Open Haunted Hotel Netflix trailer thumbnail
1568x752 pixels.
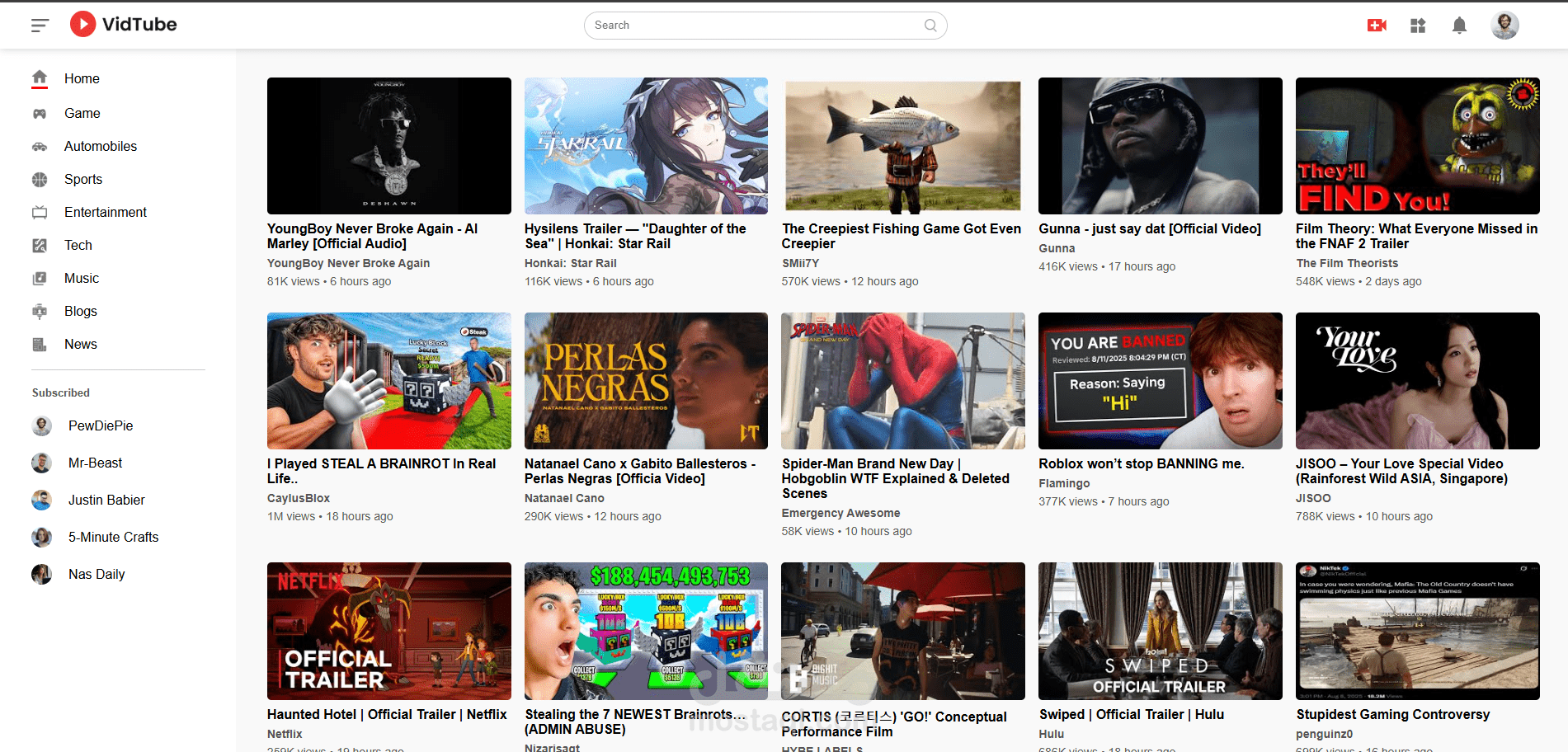pos(389,631)
